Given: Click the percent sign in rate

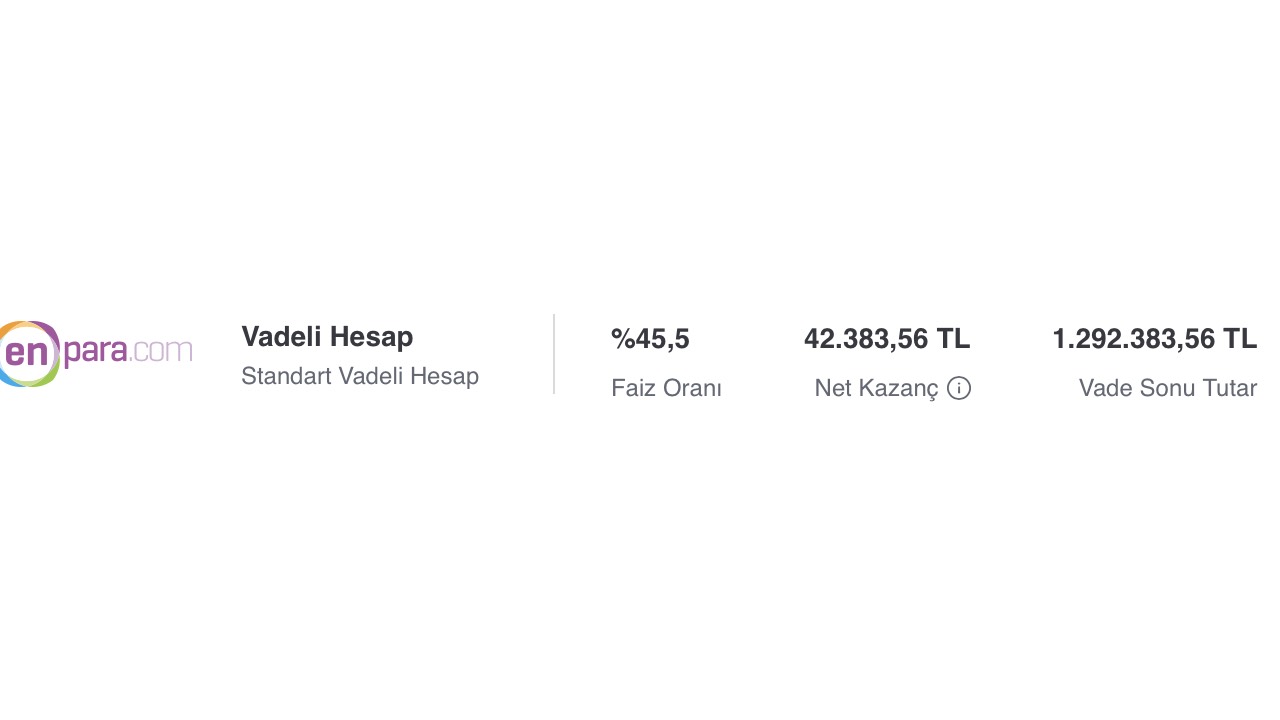Looking at the screenshot, I should (623, 339).
